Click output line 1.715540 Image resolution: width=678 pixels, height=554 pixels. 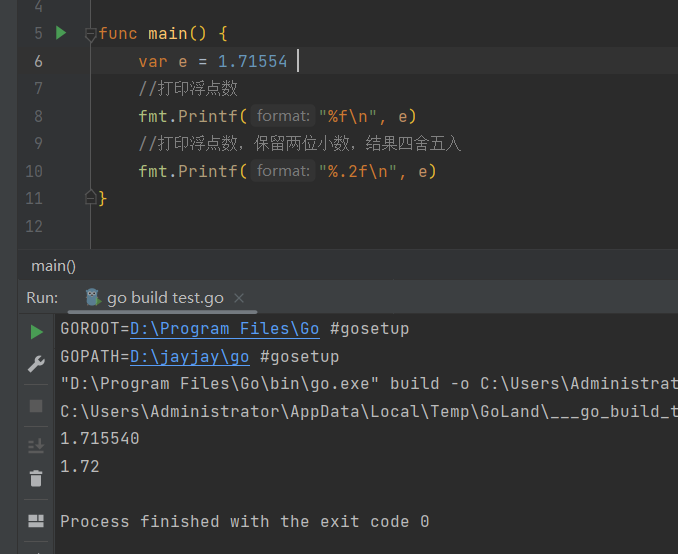[100, 439]
